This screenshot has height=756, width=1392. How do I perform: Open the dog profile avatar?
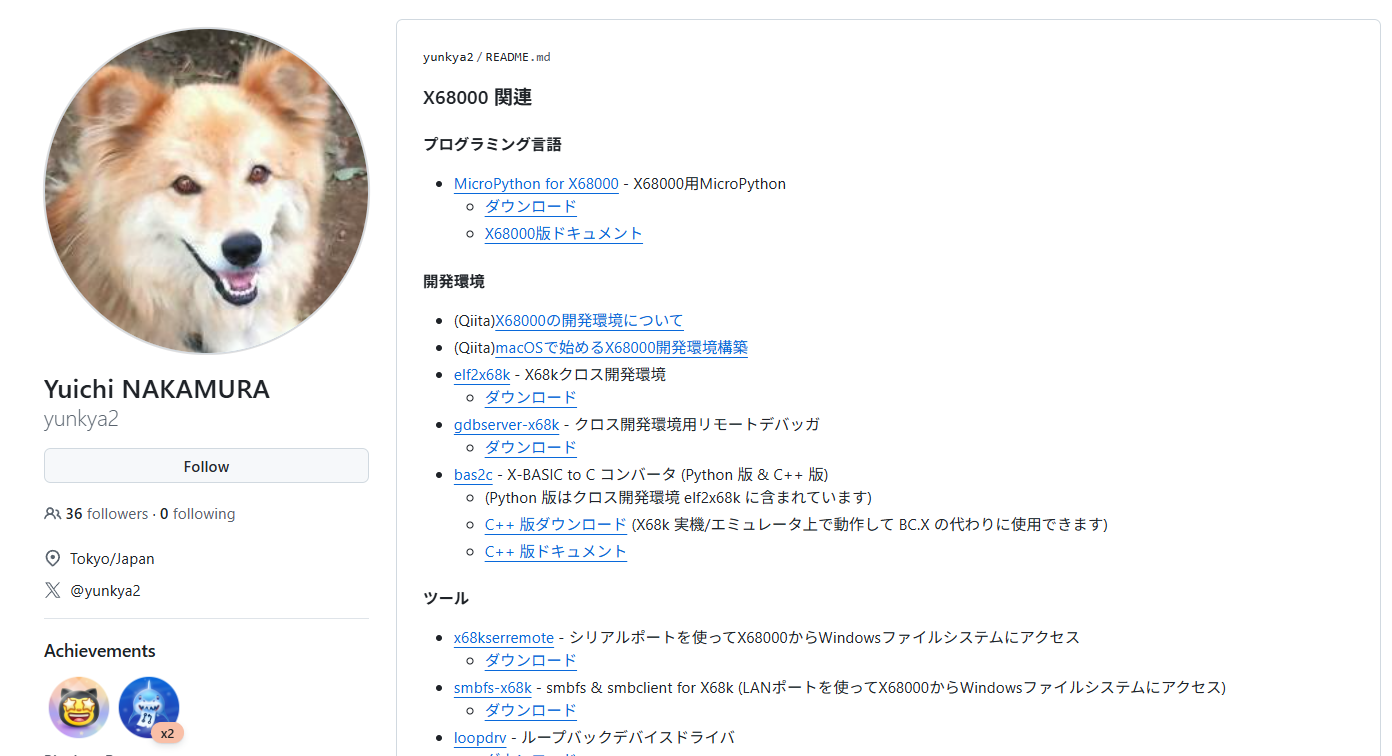pos(206,191)
